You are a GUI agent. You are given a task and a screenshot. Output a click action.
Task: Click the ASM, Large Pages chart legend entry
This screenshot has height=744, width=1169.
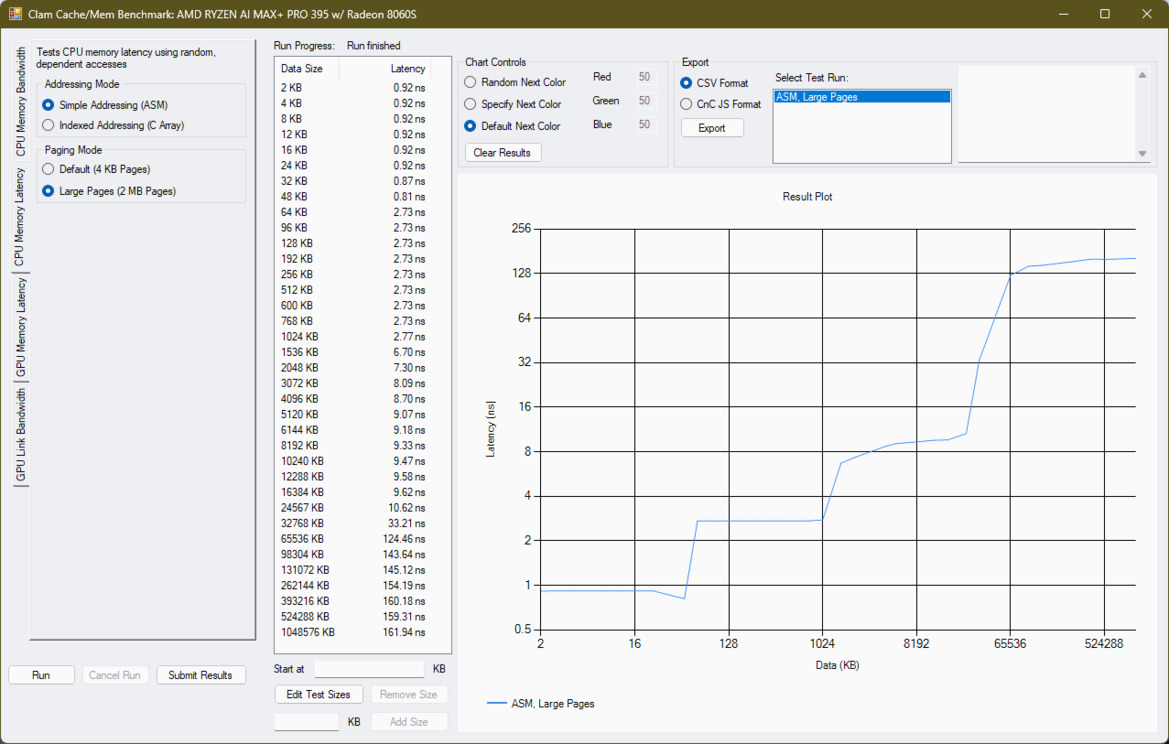point(541,704)
